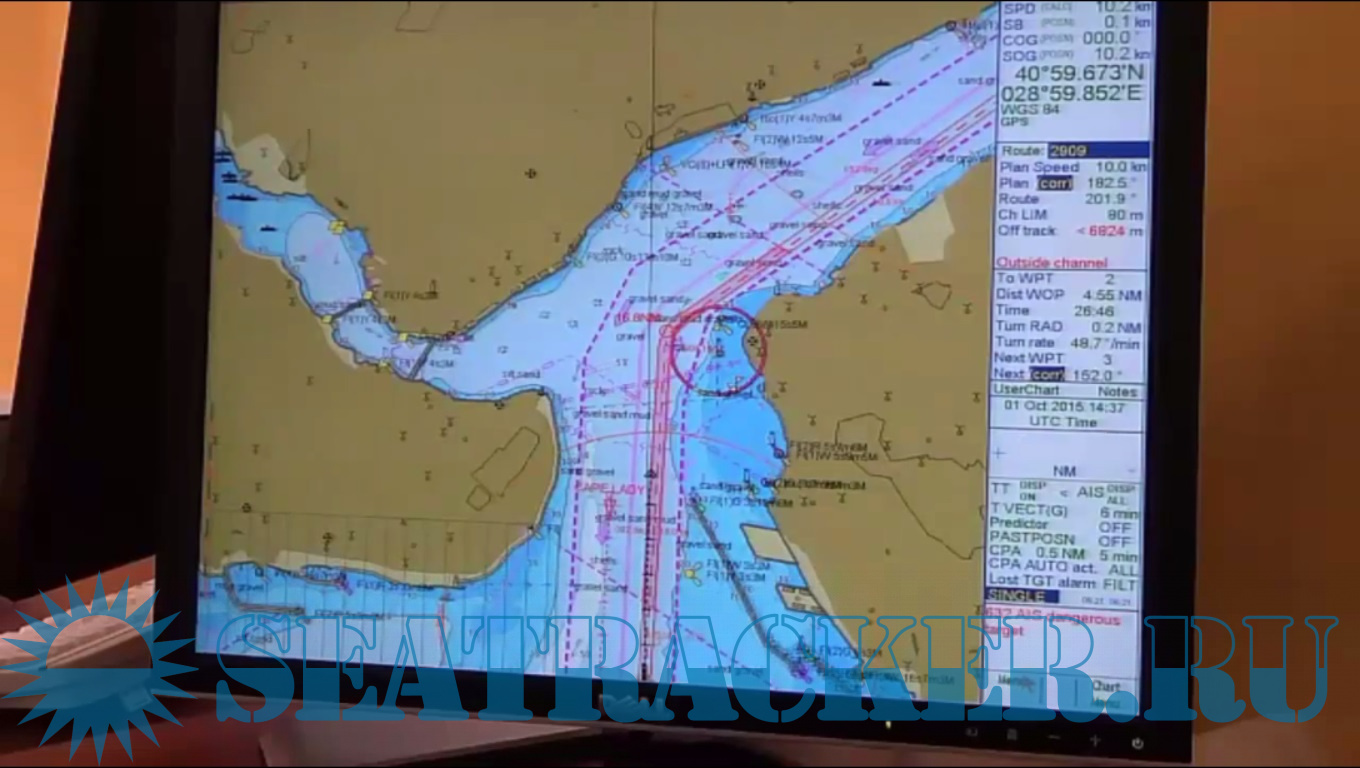The image size is (1360, 768).
Task: Click the plus icon above NM range
Action: 998,453
